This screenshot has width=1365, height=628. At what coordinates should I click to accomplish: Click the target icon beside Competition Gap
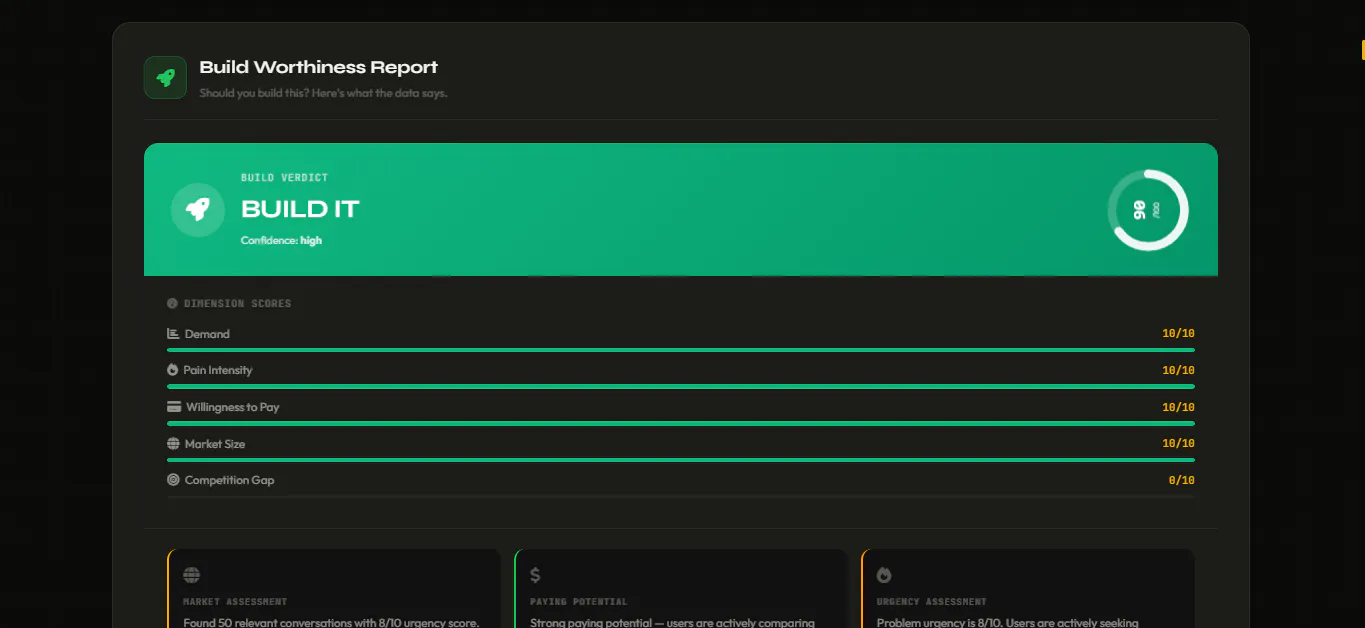(173, 480)
